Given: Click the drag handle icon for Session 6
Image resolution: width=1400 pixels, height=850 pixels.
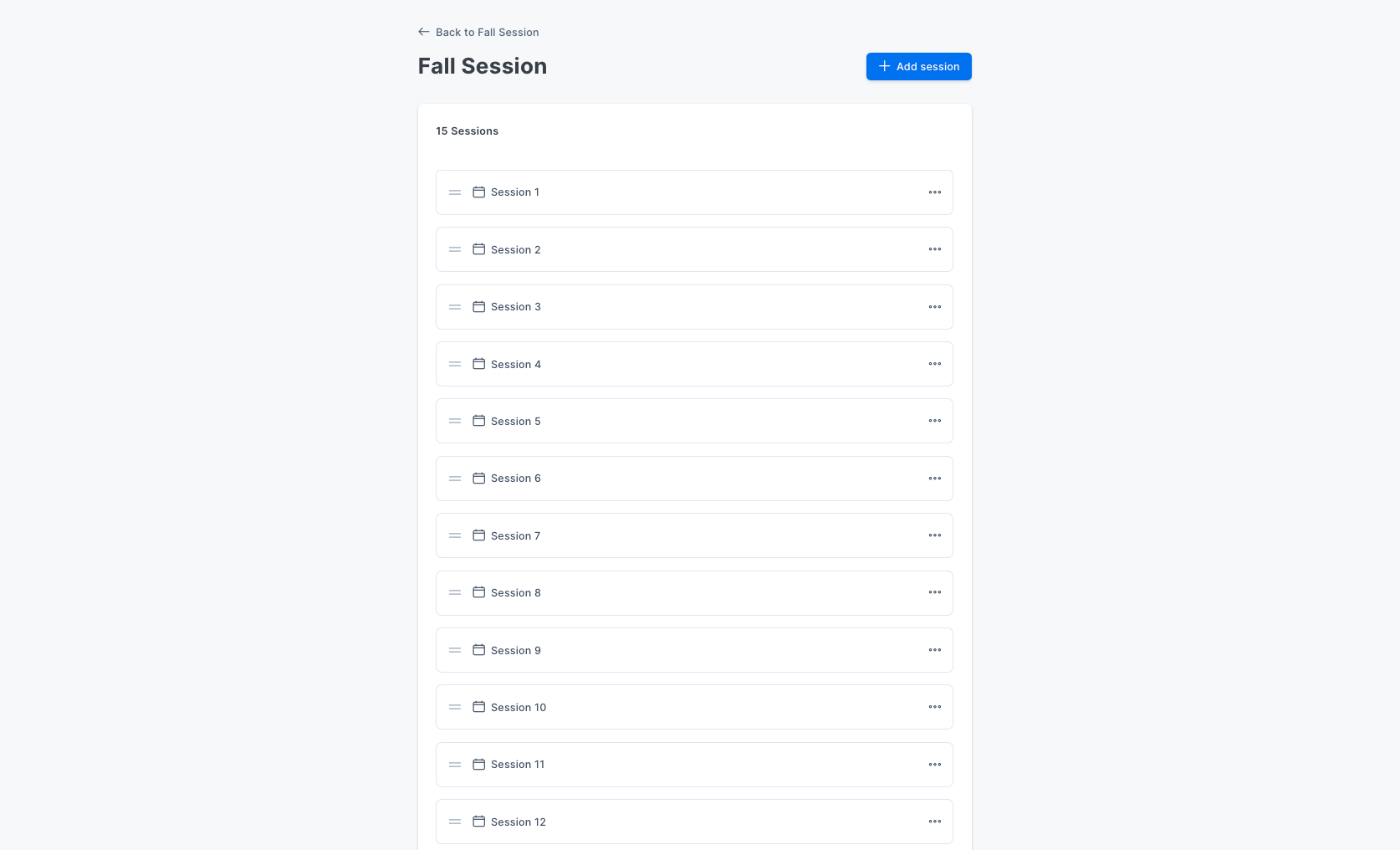Looking at the screenshot, I should pyautogui.click(x=455, y=479).
